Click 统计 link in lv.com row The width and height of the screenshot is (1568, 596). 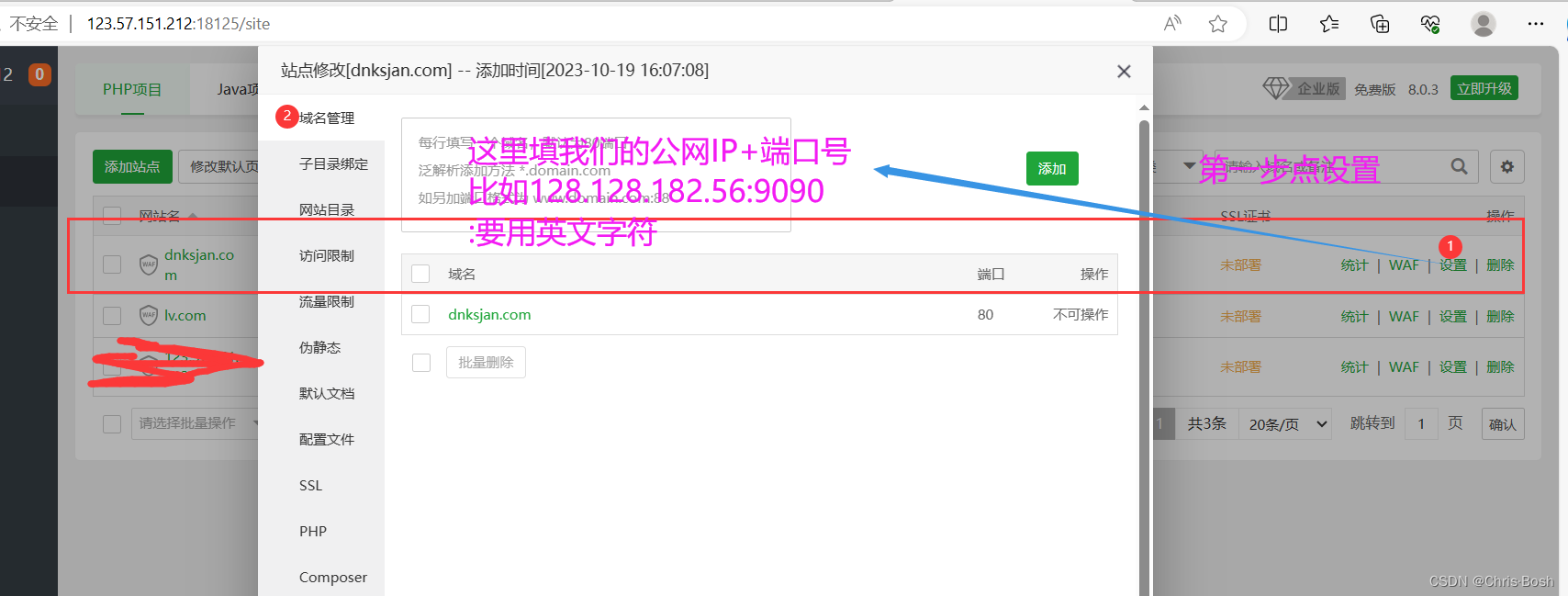tap(1354, 316)
